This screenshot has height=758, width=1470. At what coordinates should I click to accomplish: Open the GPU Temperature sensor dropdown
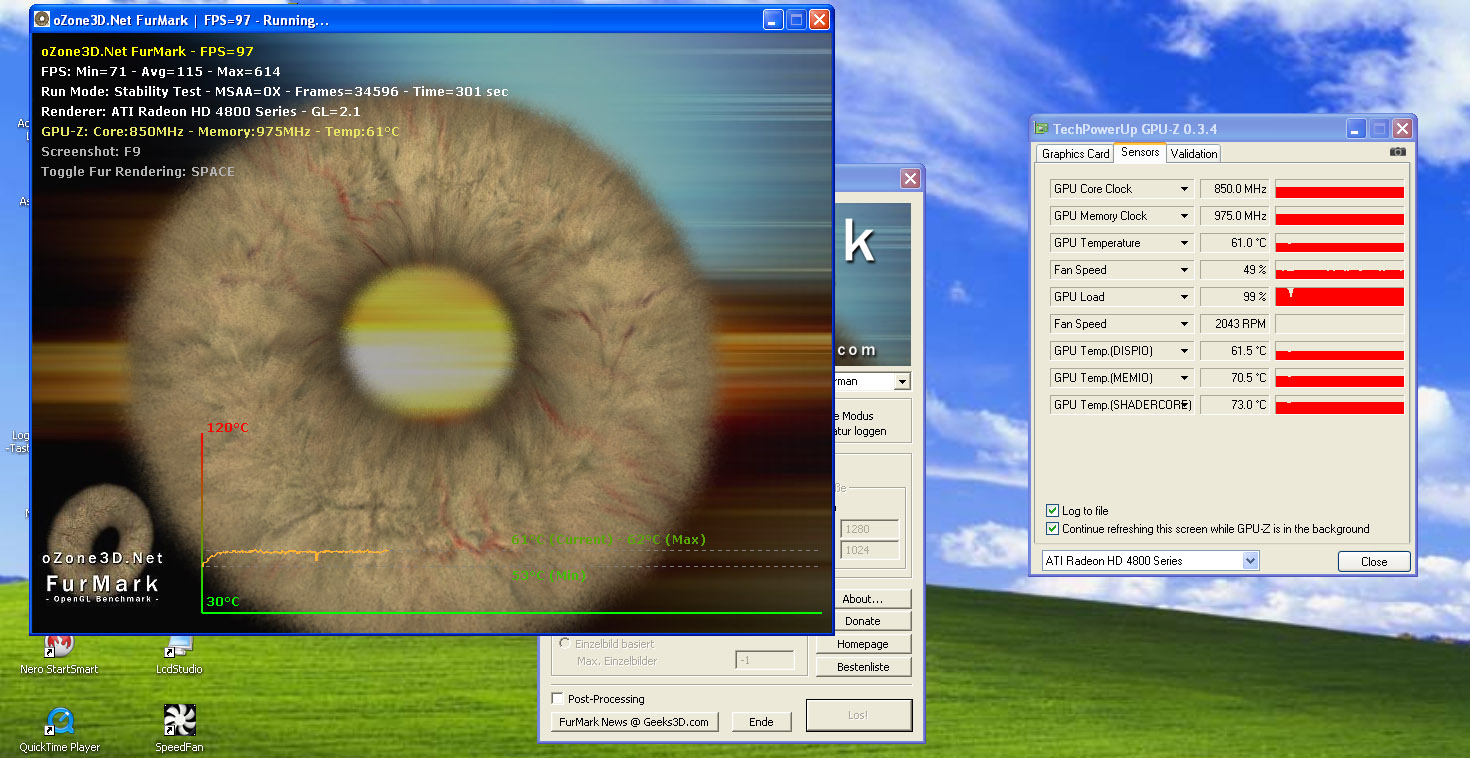click(x=1185, y=243)
